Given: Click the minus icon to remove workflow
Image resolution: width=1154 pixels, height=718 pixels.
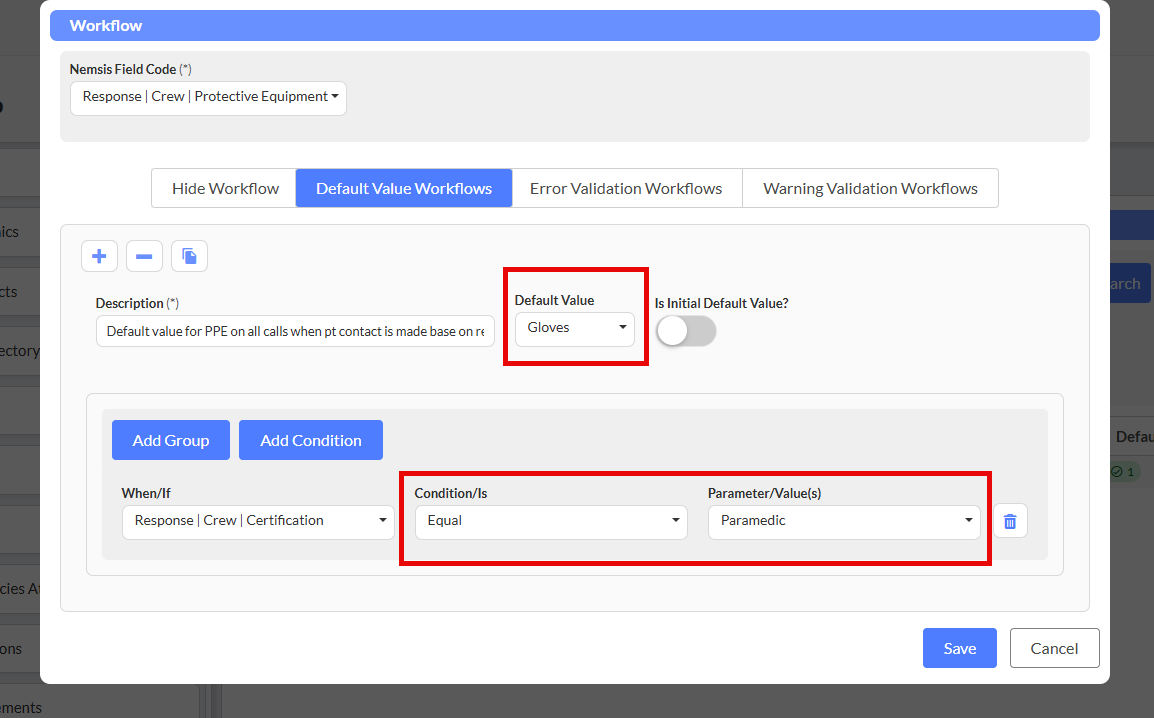Looking at the screenshot, I should click(x=144, y=257).
